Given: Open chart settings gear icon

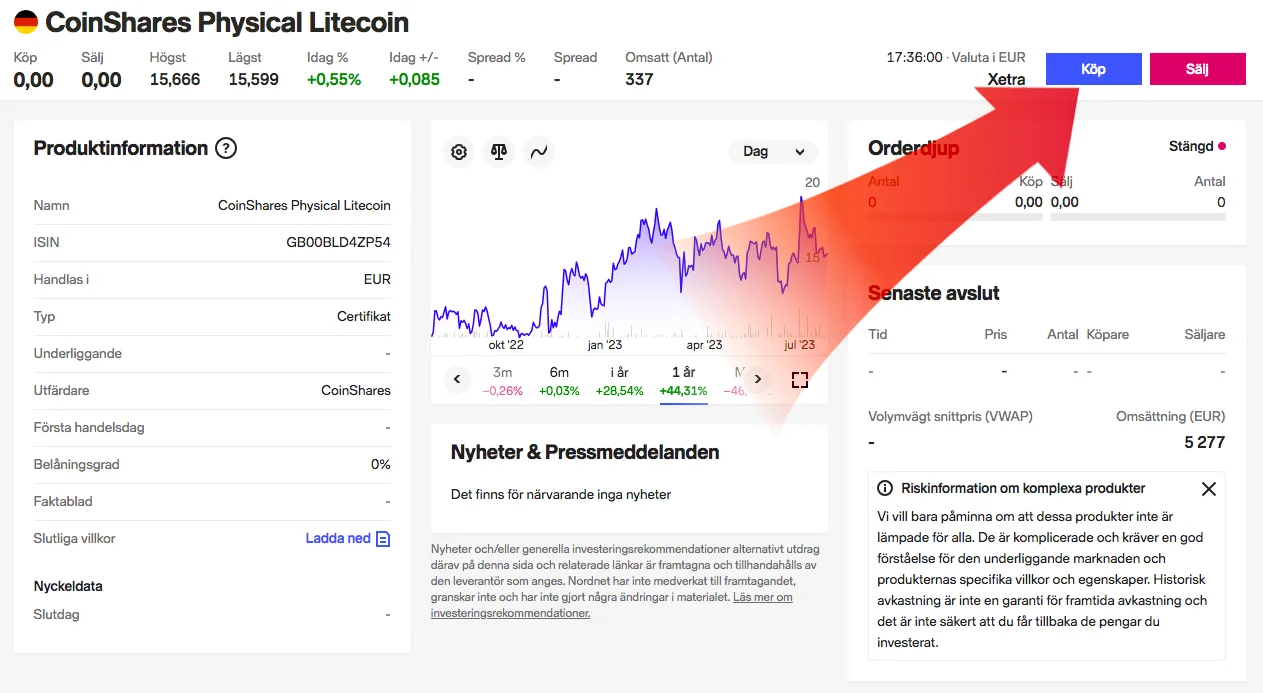Looking at the screenshot, I should (x=459, y=152).
